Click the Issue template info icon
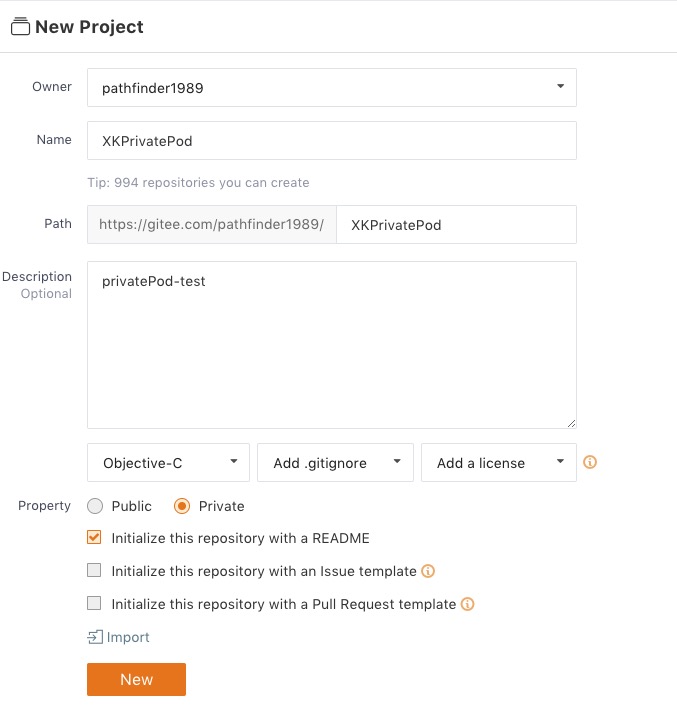677x717 pixels. pos(428,572)
